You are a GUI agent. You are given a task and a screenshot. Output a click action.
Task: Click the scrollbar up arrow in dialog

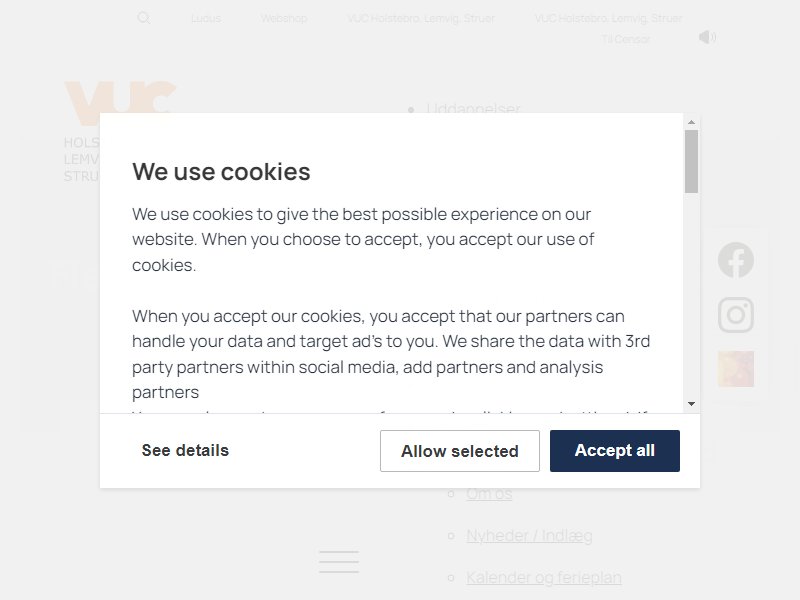coord(691,122)
